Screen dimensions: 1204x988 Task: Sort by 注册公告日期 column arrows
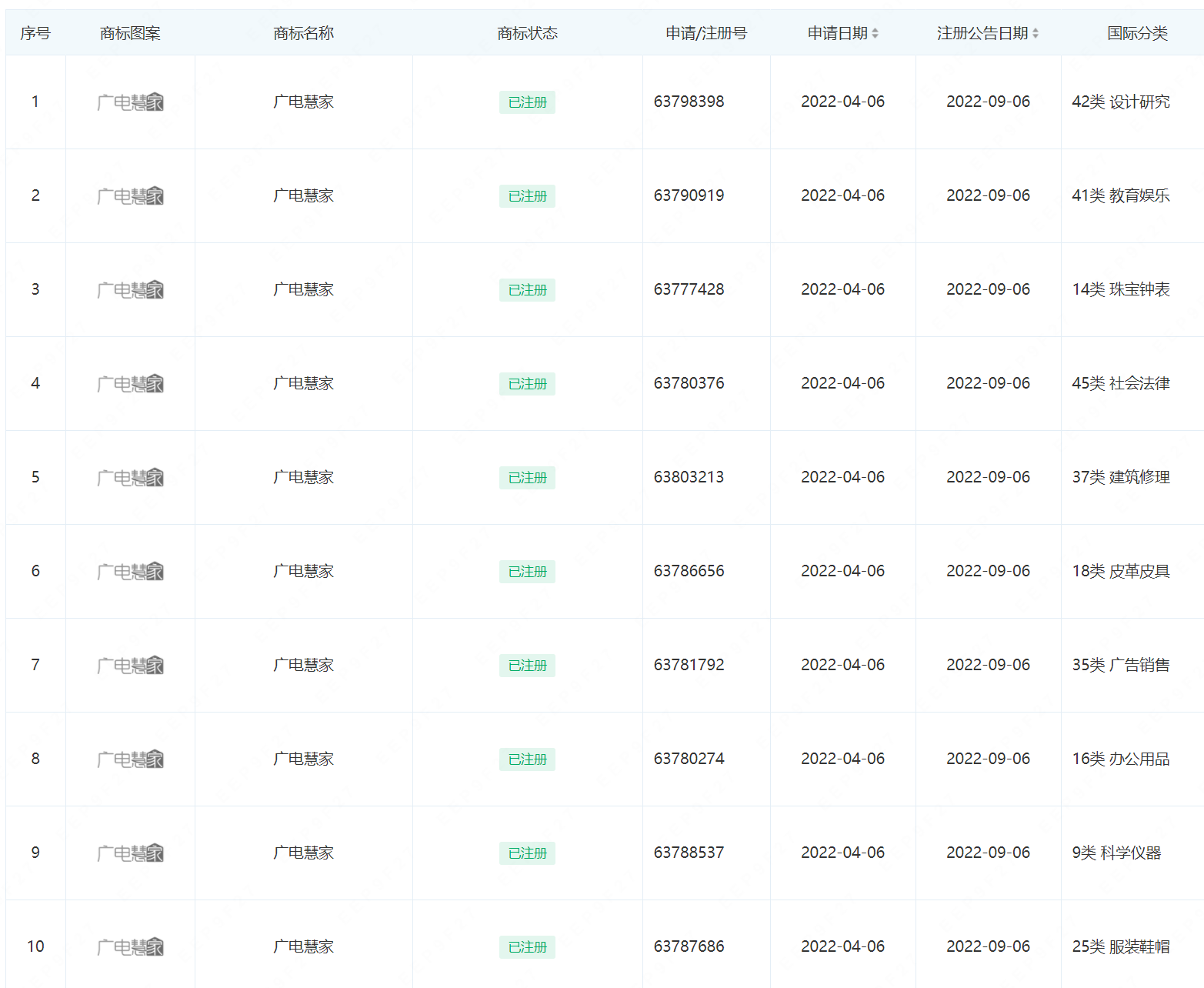click(x=1036, y=33)
